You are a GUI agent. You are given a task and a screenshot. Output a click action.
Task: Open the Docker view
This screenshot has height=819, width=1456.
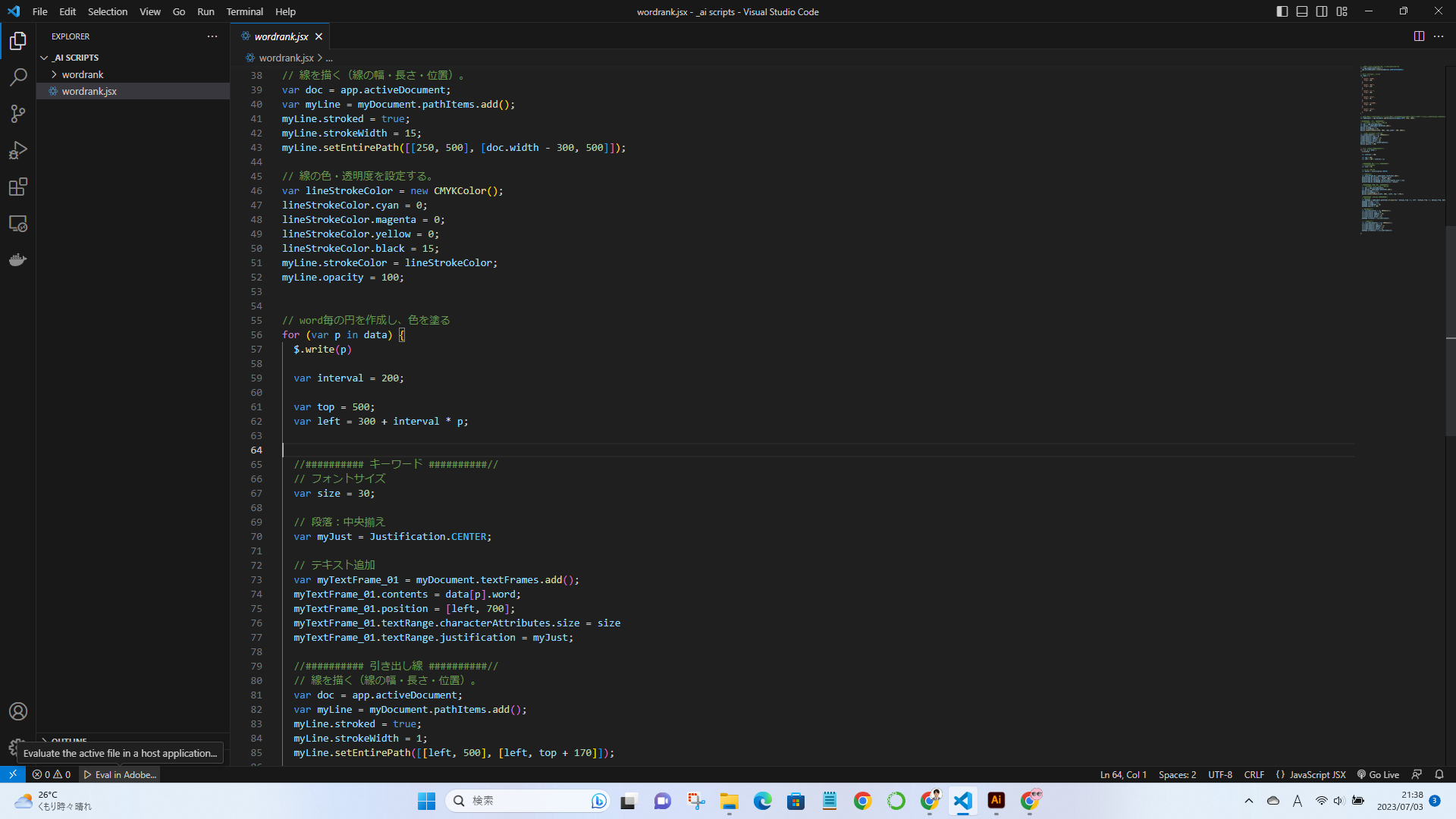18,260
